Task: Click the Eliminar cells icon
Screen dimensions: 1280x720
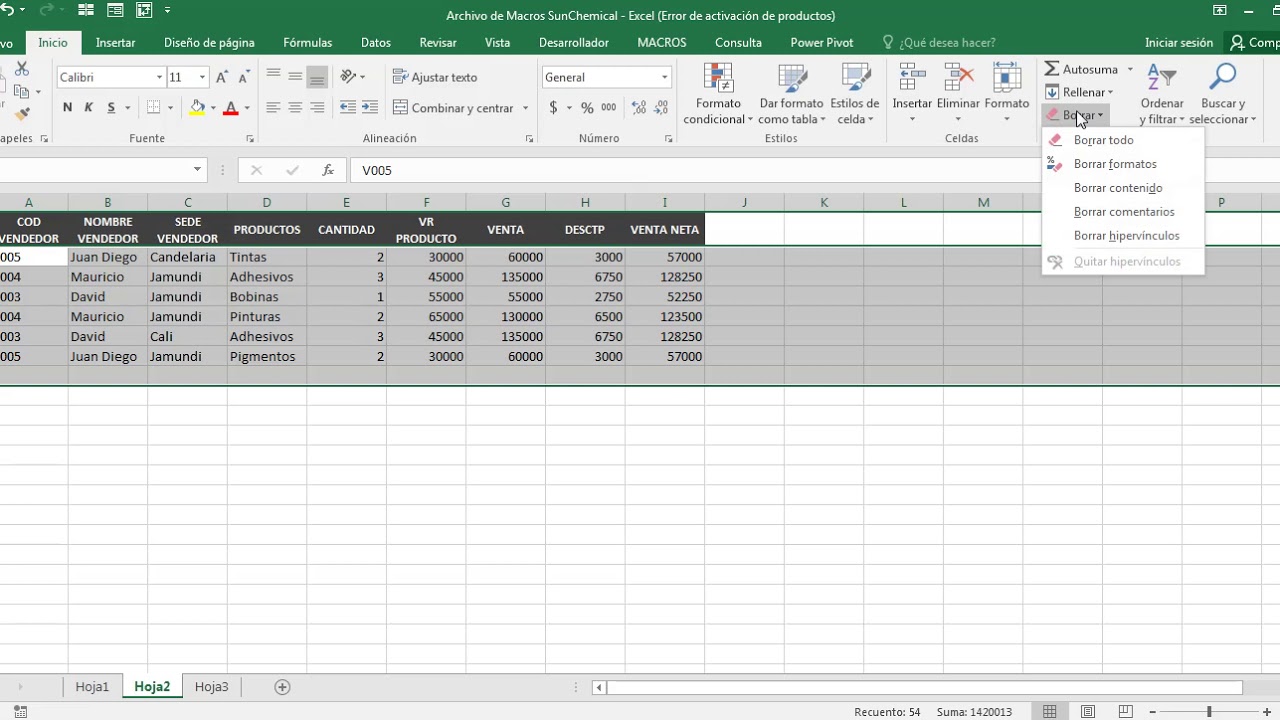Action: [958, 78]
